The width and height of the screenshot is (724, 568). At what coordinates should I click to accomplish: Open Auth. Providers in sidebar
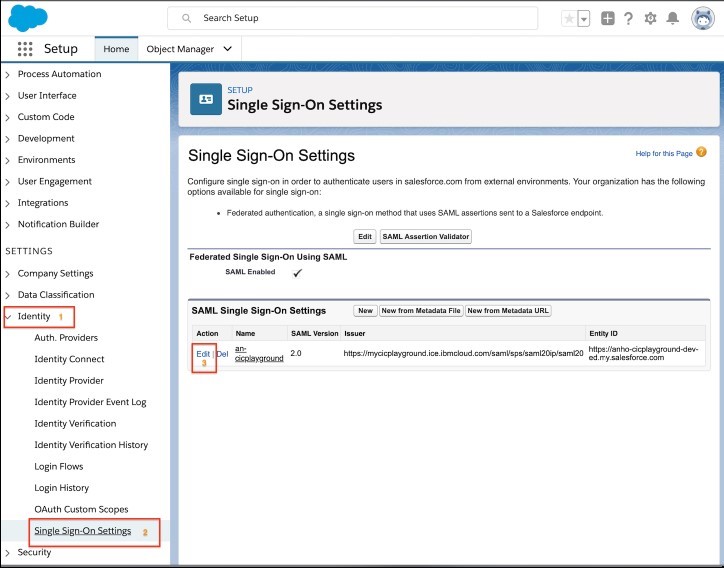tap(66, 338)
